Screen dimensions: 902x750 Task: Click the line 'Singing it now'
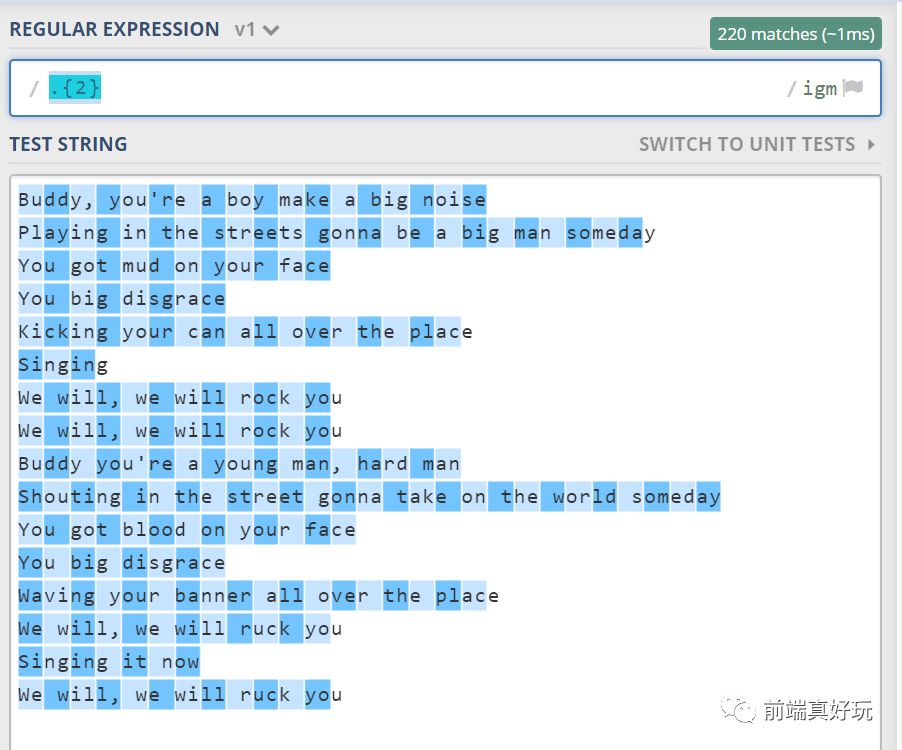point(109,661)
